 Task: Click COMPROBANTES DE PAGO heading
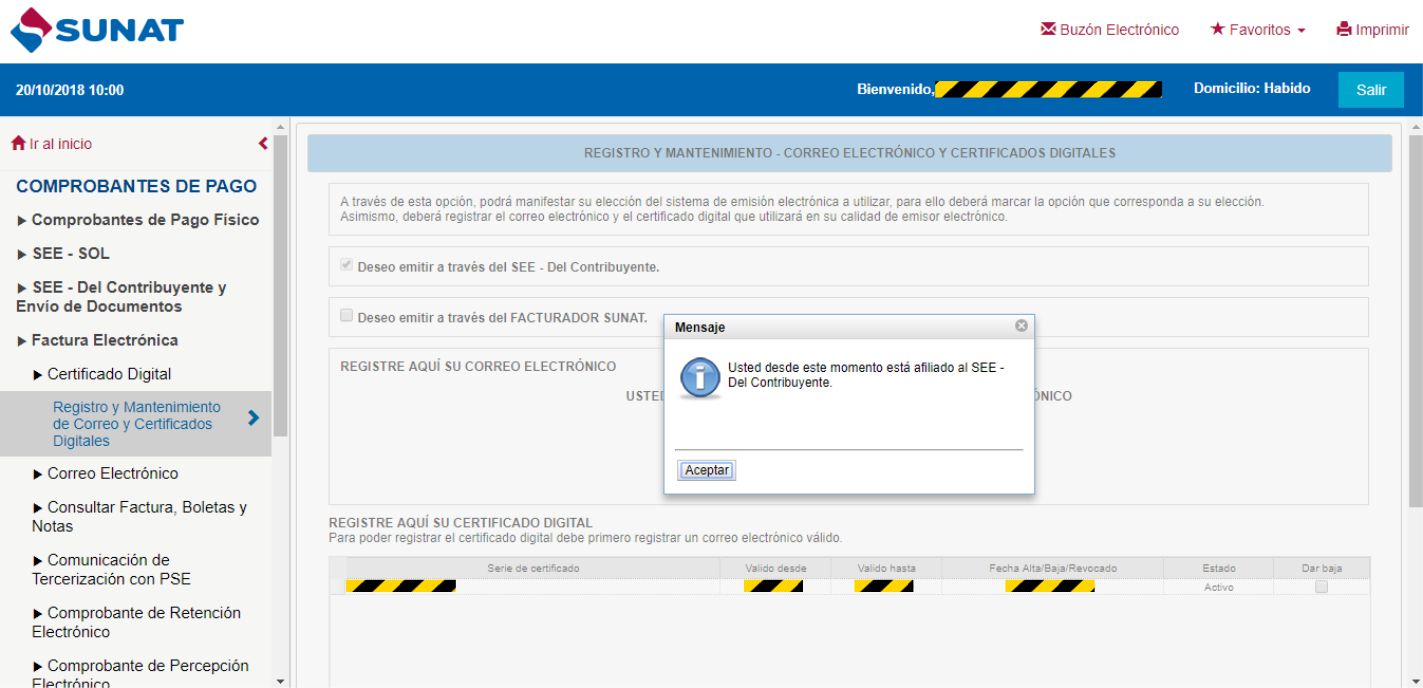click(x=136, y=186)
